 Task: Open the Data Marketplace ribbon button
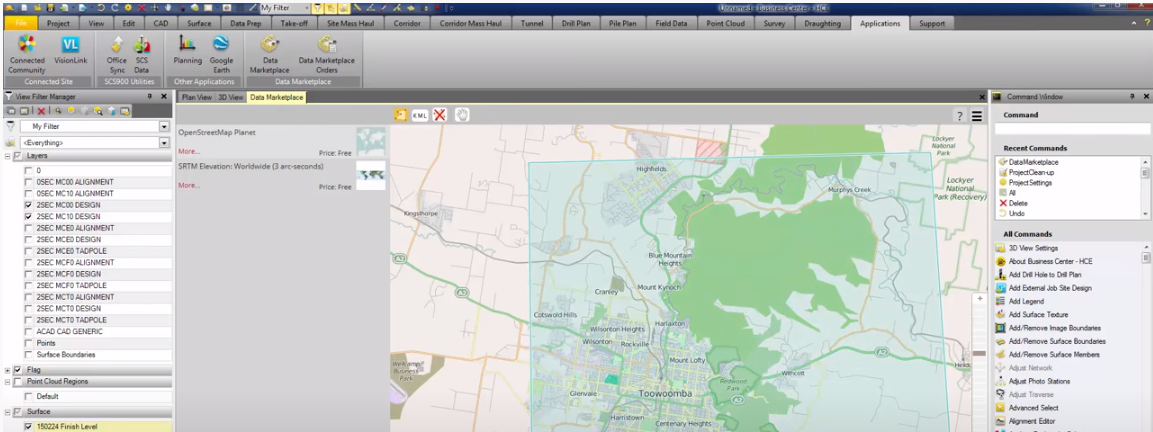[269, 54]
